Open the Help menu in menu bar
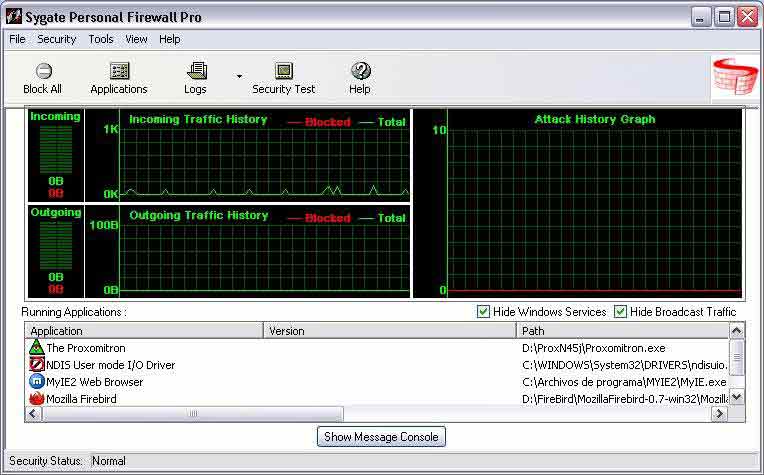 tap(170, 39)
